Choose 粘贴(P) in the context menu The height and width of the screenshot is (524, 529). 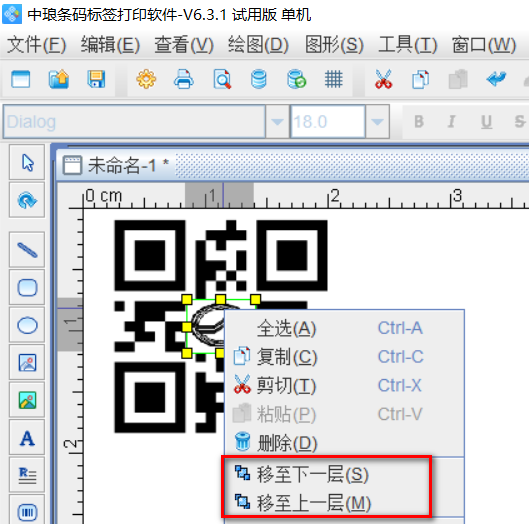pos(345,414)
